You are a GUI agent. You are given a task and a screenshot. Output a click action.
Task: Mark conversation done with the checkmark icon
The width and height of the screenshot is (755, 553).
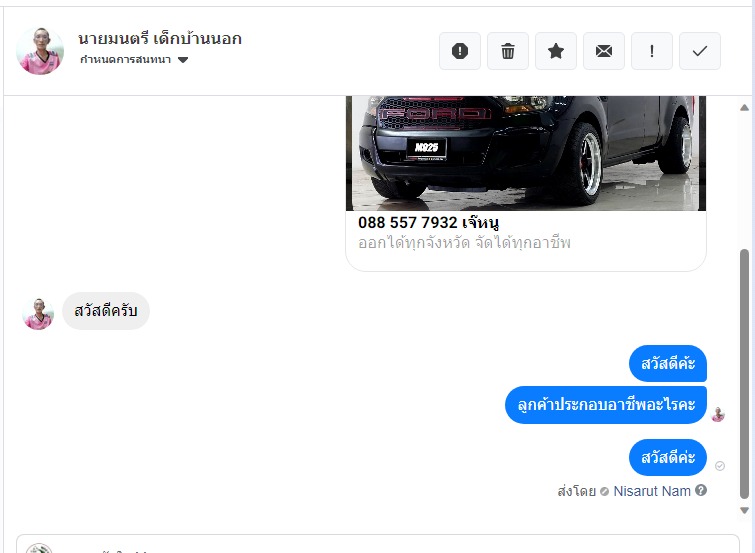[700, 51]
